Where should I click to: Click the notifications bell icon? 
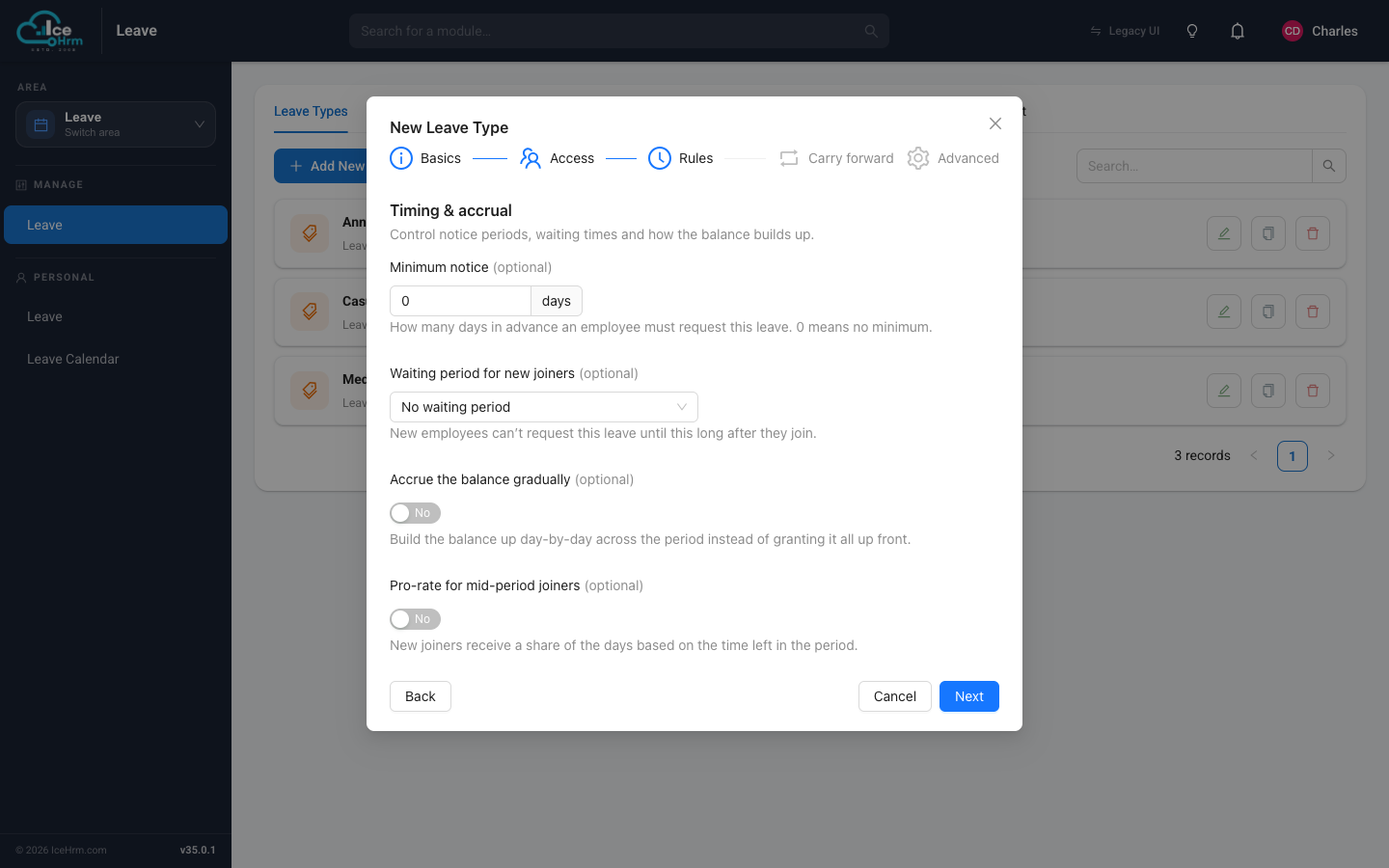tap(1238, 31)
